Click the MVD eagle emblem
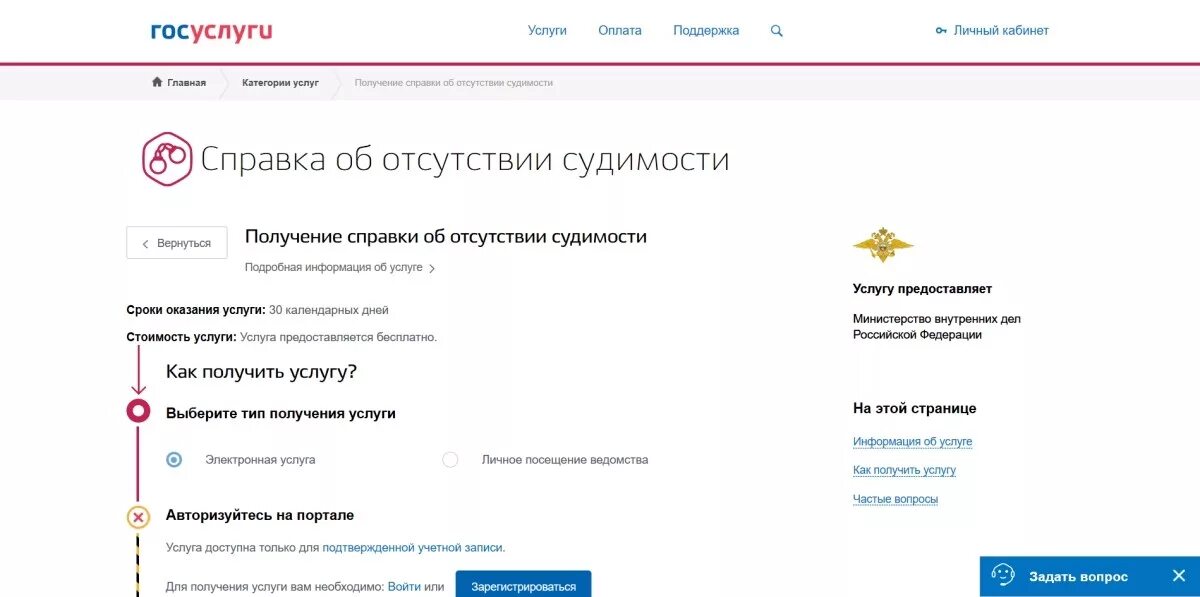This screenshot has height=597, width=1200. pyautogui.click(x=883, y=245)
